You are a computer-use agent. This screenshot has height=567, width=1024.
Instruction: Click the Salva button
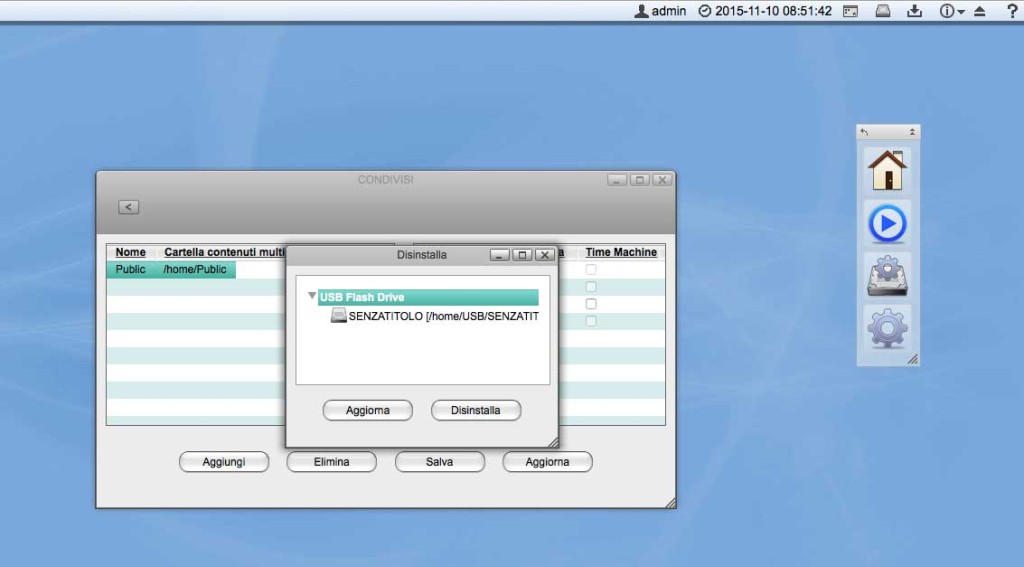coord(440,462)
